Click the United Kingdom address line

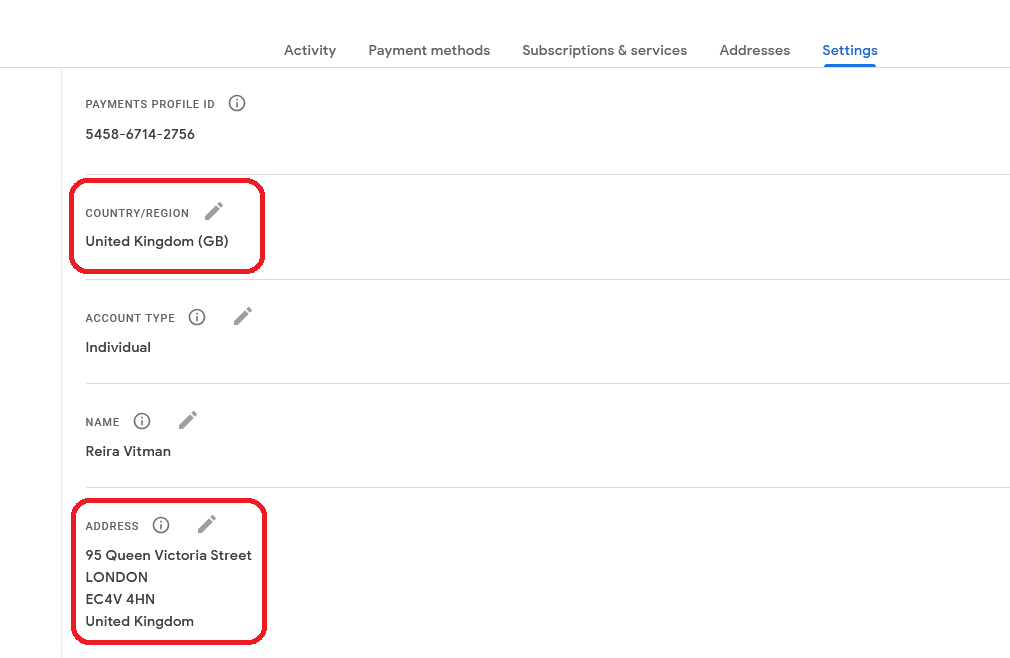tap(140, 621)
